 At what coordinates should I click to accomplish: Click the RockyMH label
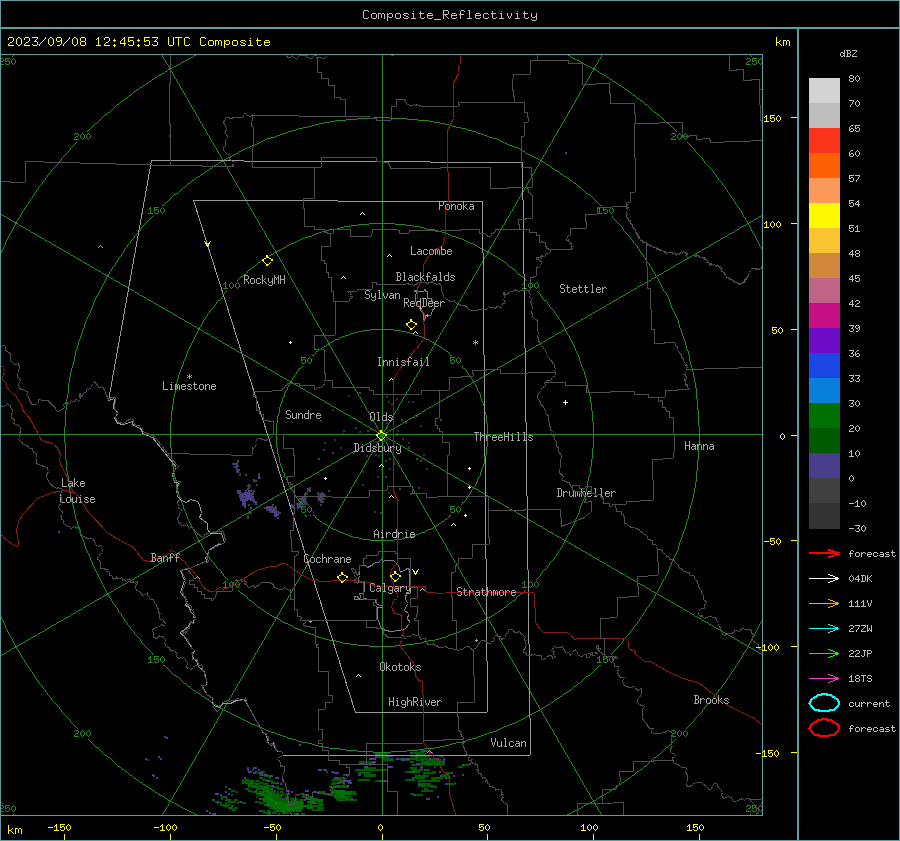pyautogui.click(x=264, y=280)
